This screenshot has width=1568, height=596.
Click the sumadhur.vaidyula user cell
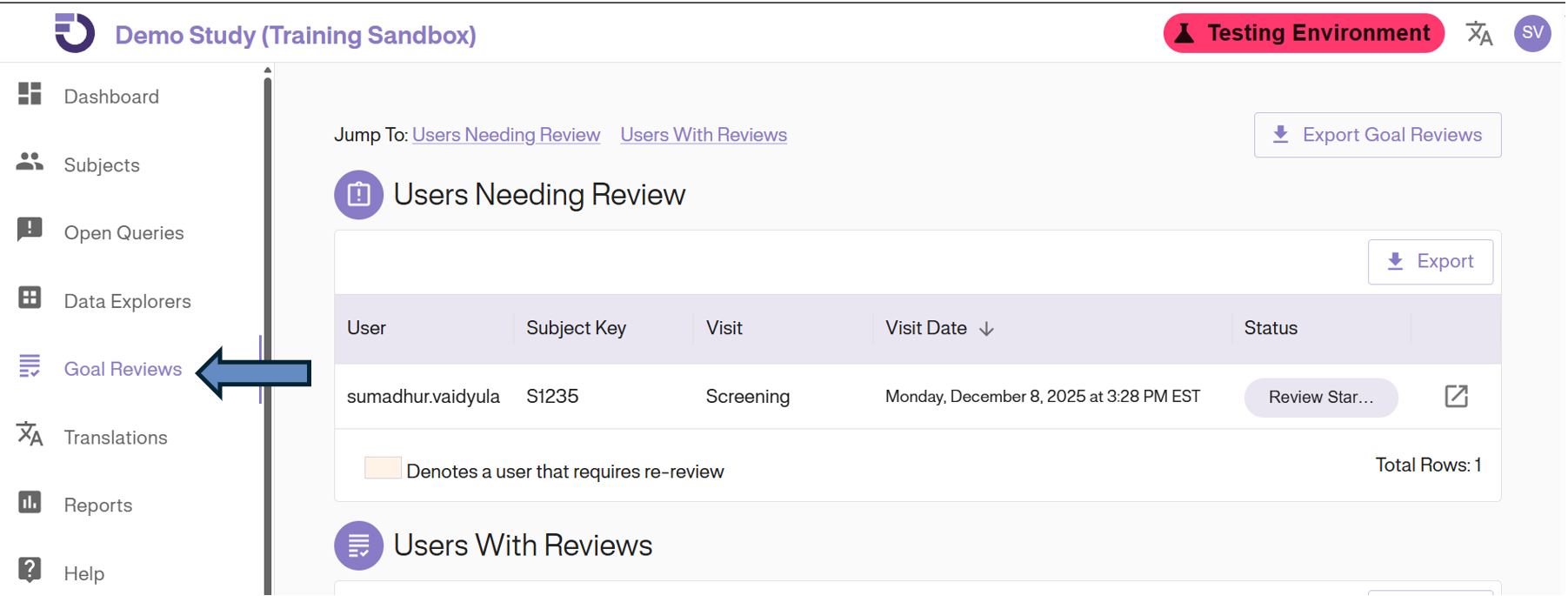pyautogui.click(x=424, y=397)
